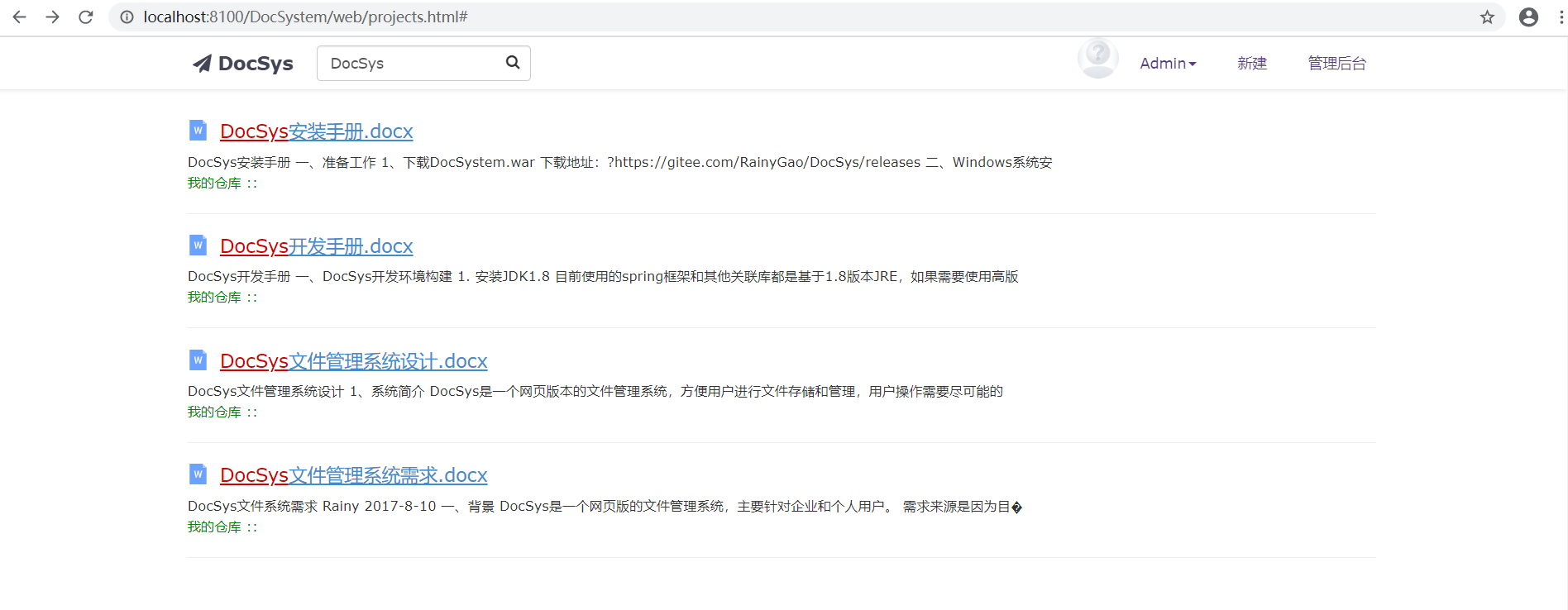Image resolution: width=1568 pixels, height=610 pixels.
Task: Open DocSys文件管理系统设计.docx link
Action: point(353,361)
